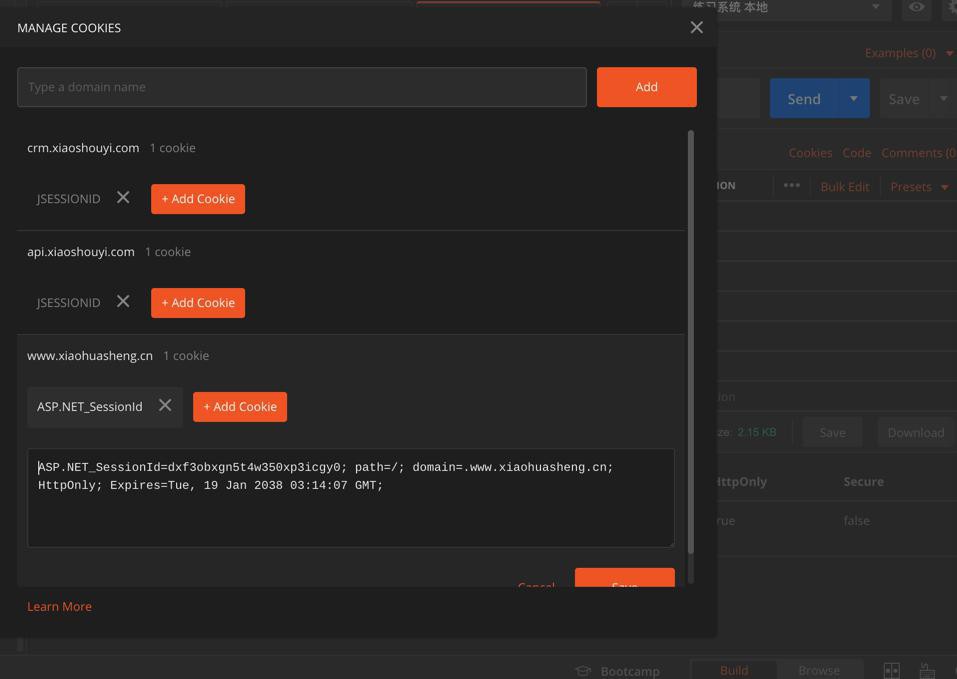Image resolution: width=957 pixels, height=679 pixels.
Task: Switch to the Browse tab
Action: [818, 670]
